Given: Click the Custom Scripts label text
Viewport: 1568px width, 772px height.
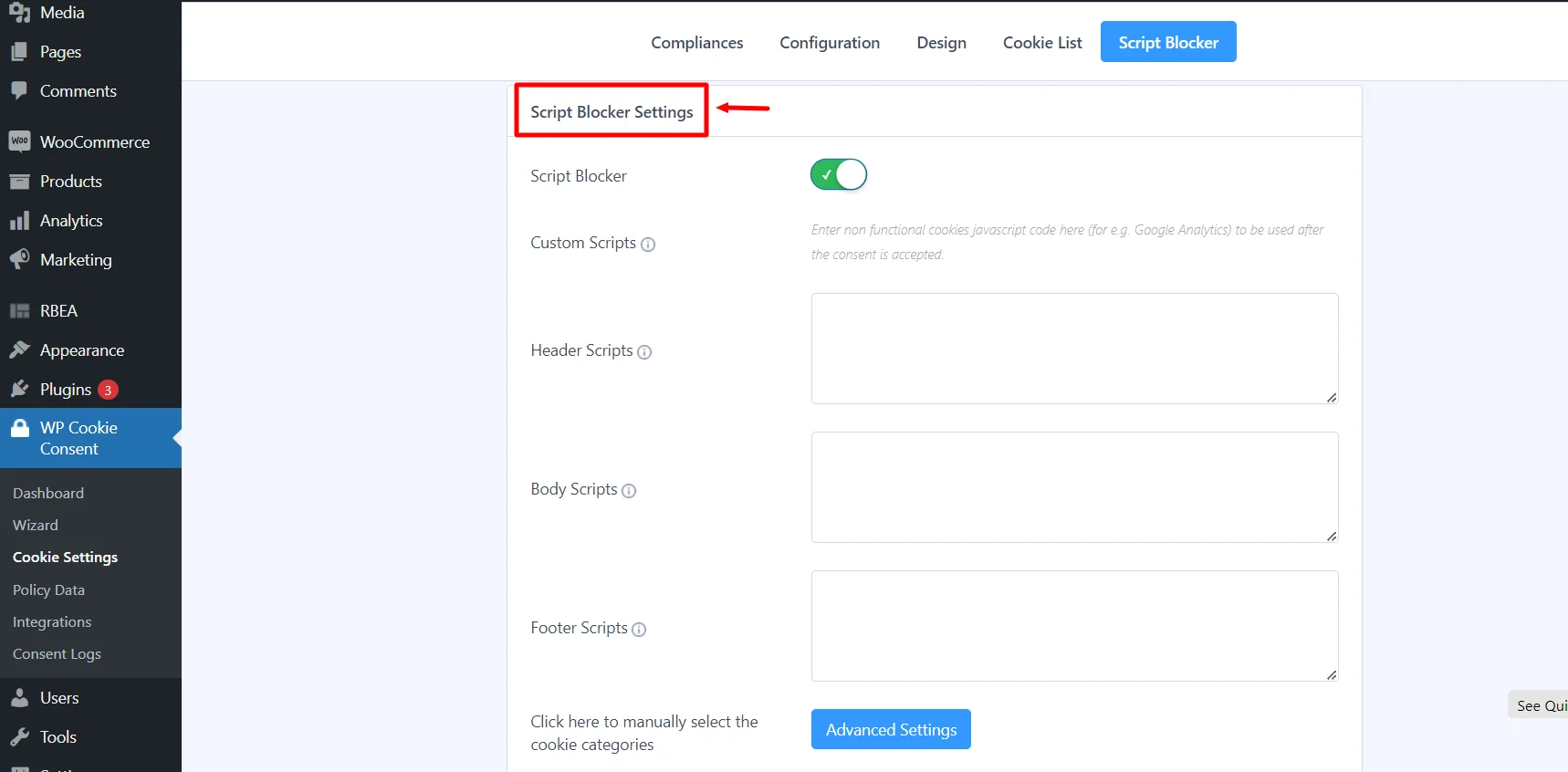Looking at the screenshot, I should click(x=583, y=243).
